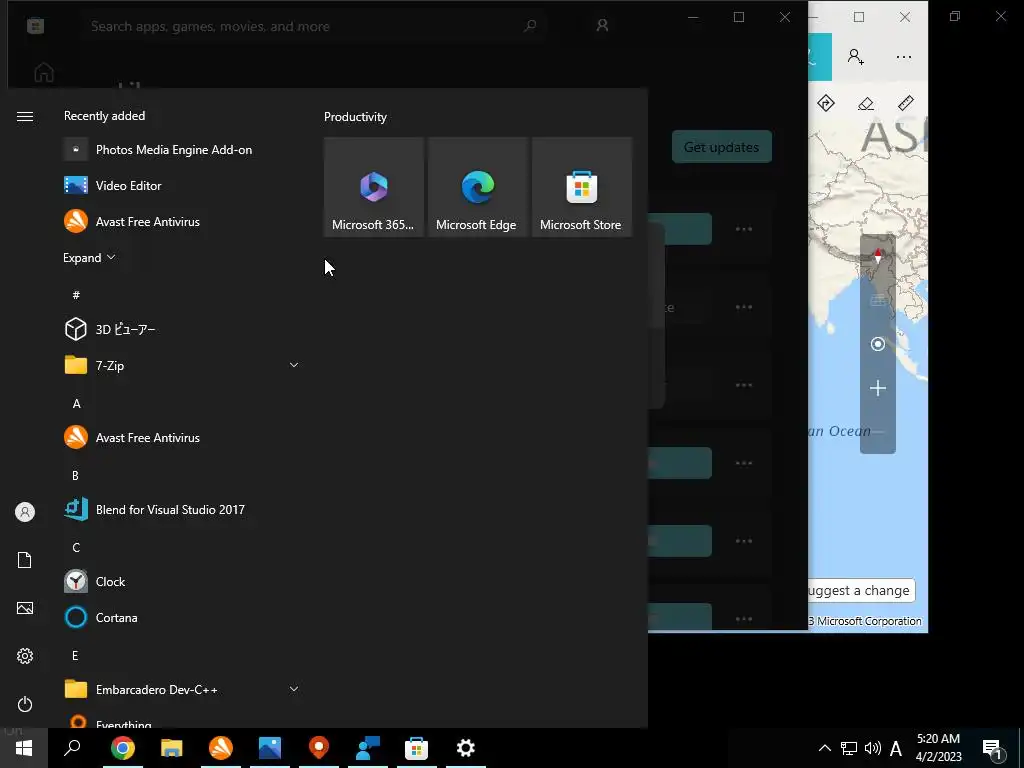
Task: Open the clock and date flyout
Action: (938, 748)
